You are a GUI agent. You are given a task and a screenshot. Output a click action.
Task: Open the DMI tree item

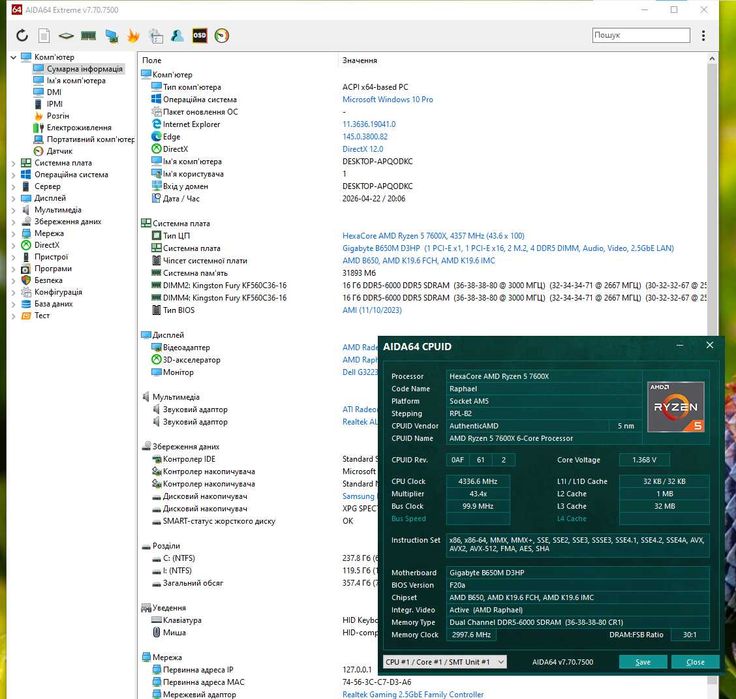click(x=54, y=92)
